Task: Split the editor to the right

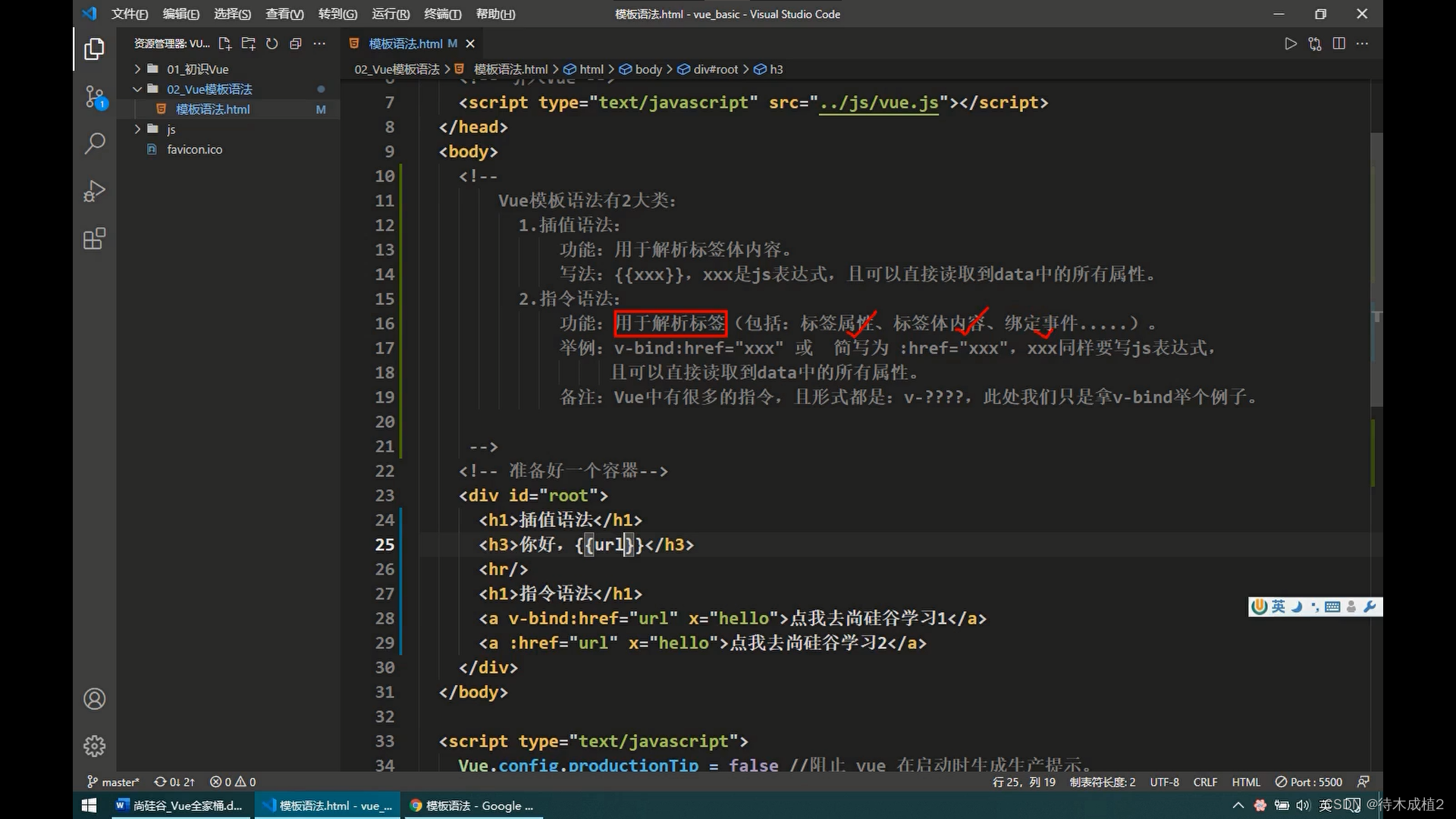Action: pos(1339,43)
